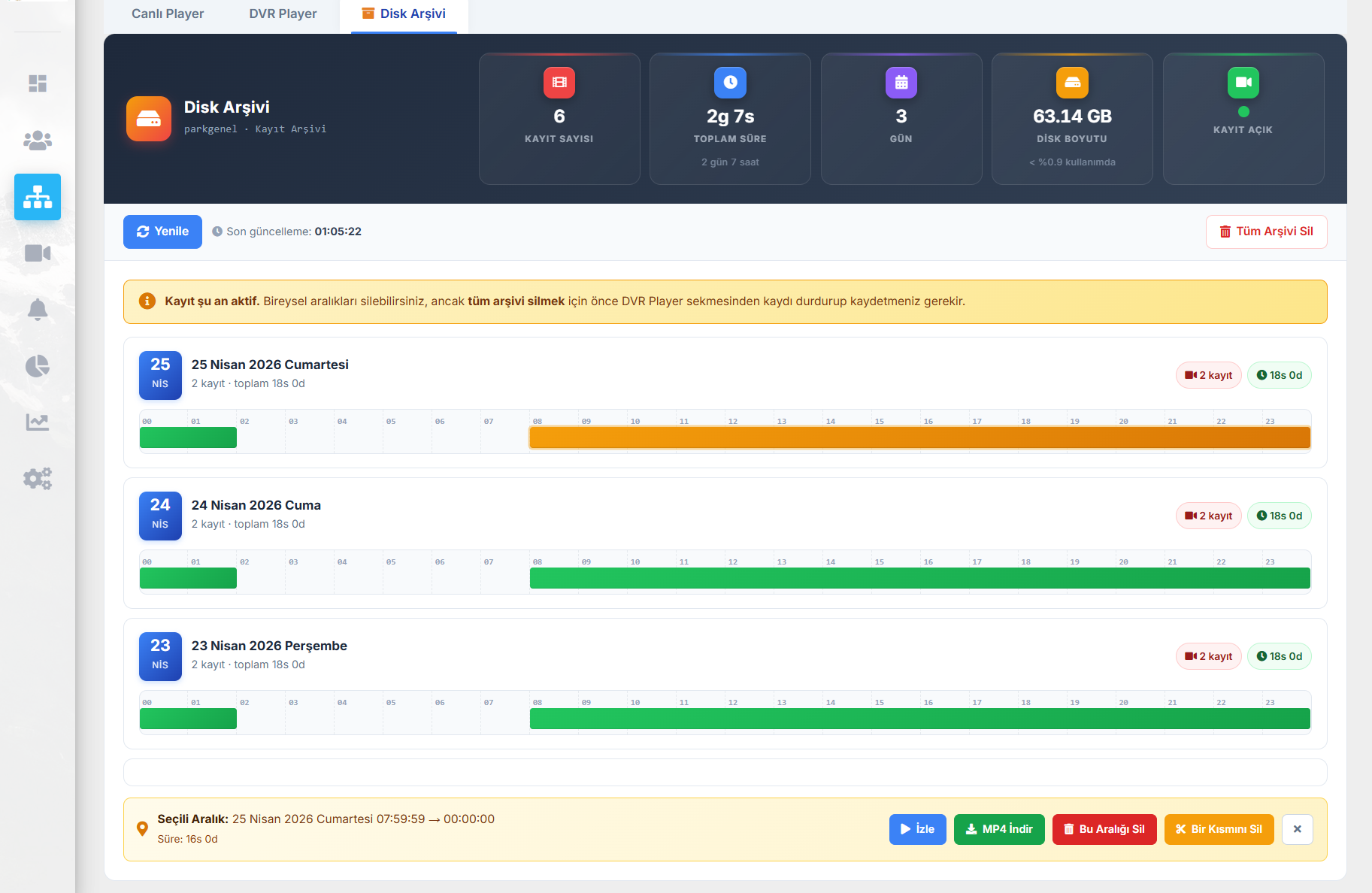This screenshot has height=893, width=1372.
Task: Click the purple calendar icon above Gün
Action: (901, 83)
